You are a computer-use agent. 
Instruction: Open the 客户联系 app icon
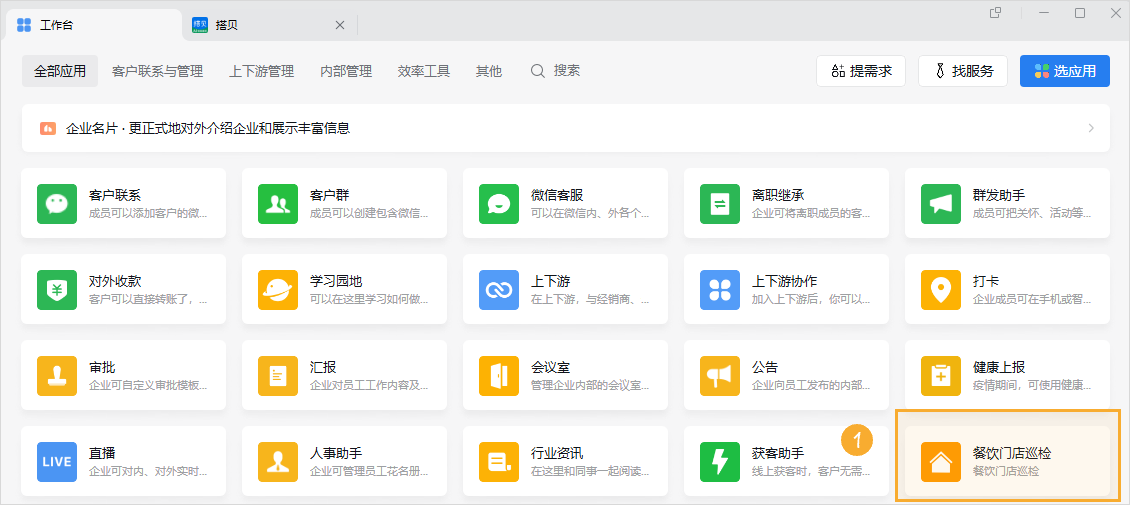[56, 204]
